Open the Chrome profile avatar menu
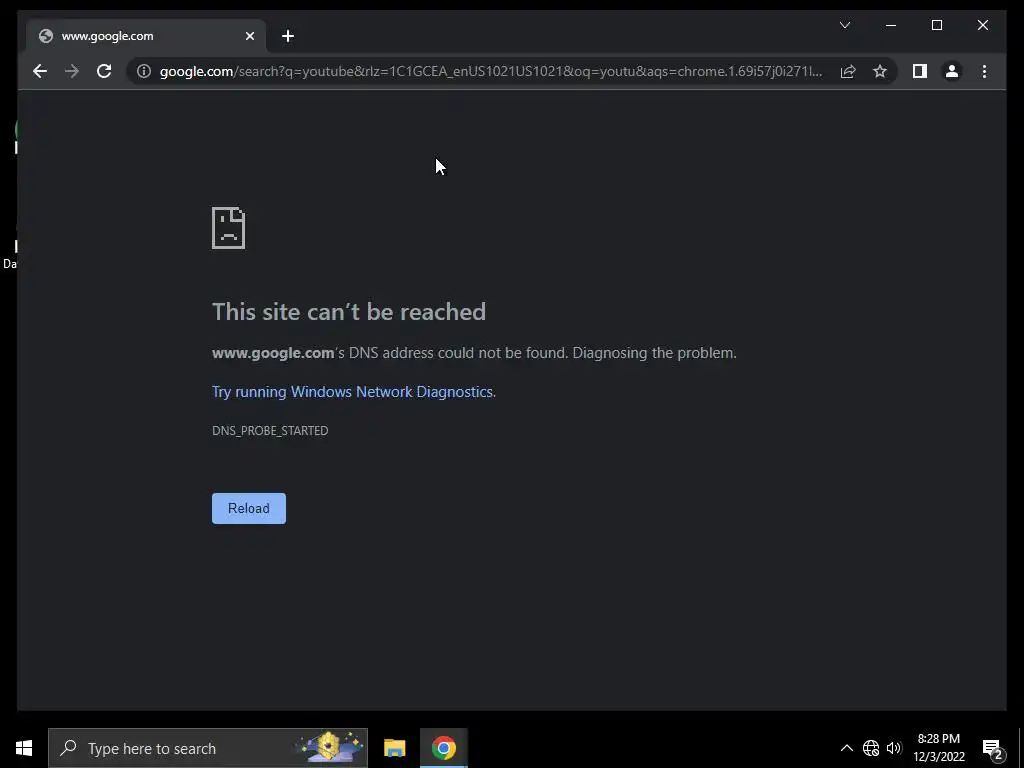This screenshot has height=768, width=1024. click(952, 71)
